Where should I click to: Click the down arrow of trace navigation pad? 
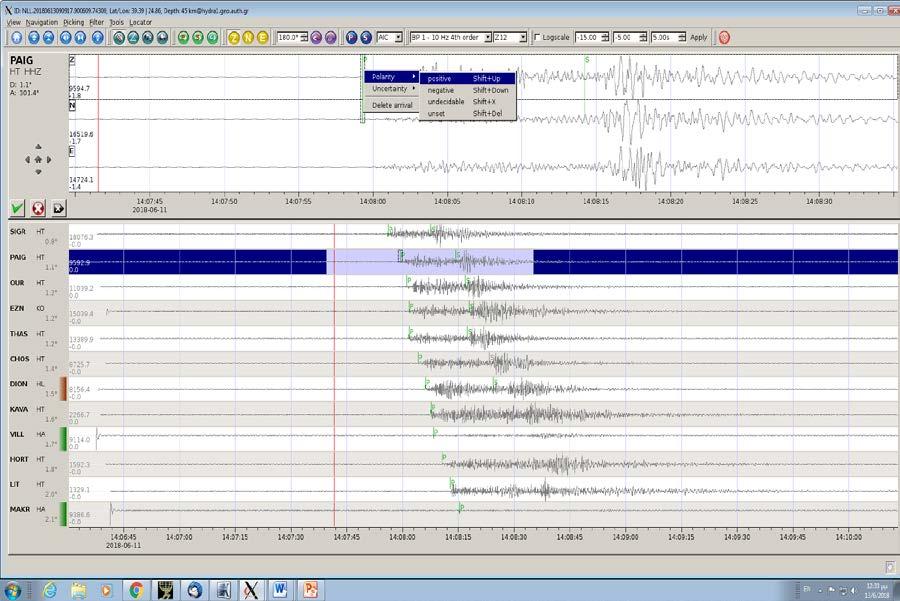pos(38,172)
